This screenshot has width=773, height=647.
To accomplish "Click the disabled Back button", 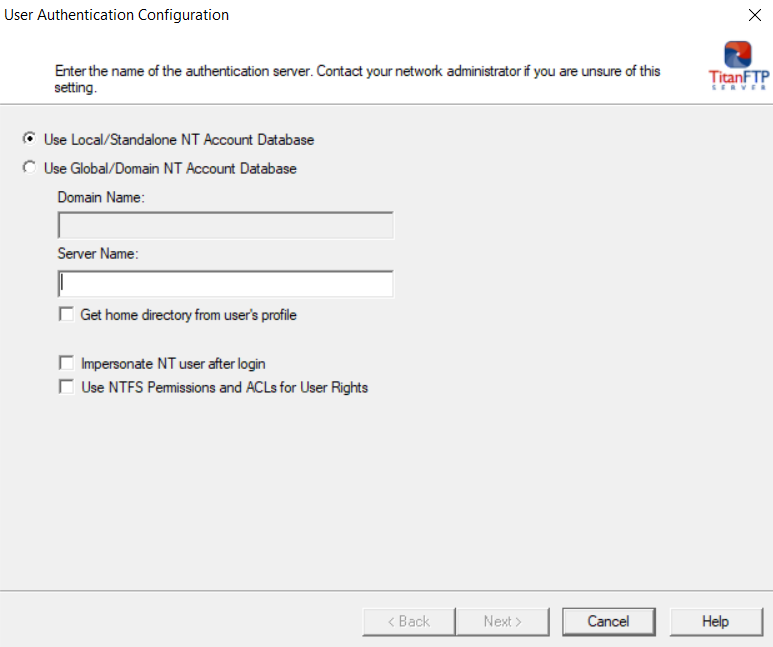I will pyautogui.click(x=408, y=621).
